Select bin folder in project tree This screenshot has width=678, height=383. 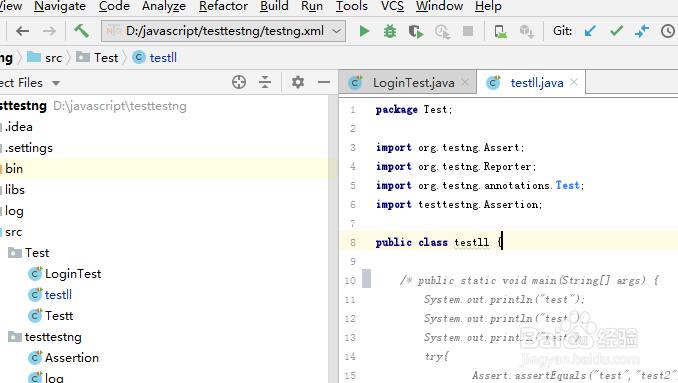[14, 169]
